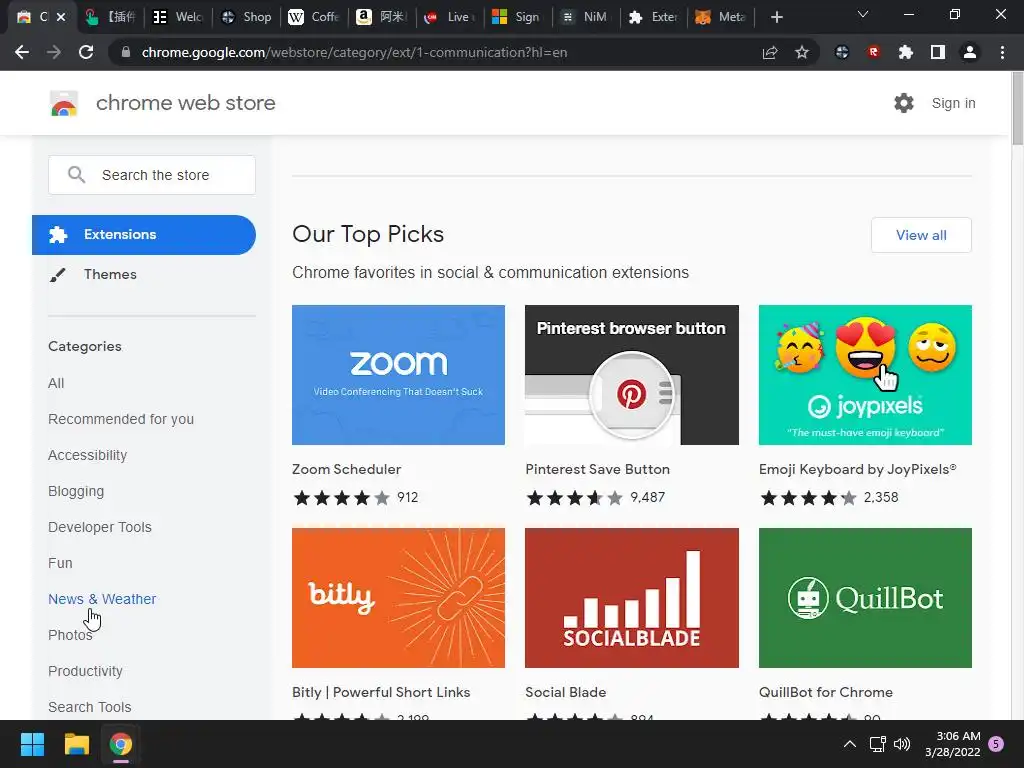The image size is (1024, 768).
Task: Reload the page with the refresh icon
Action: tap(86, 52)
